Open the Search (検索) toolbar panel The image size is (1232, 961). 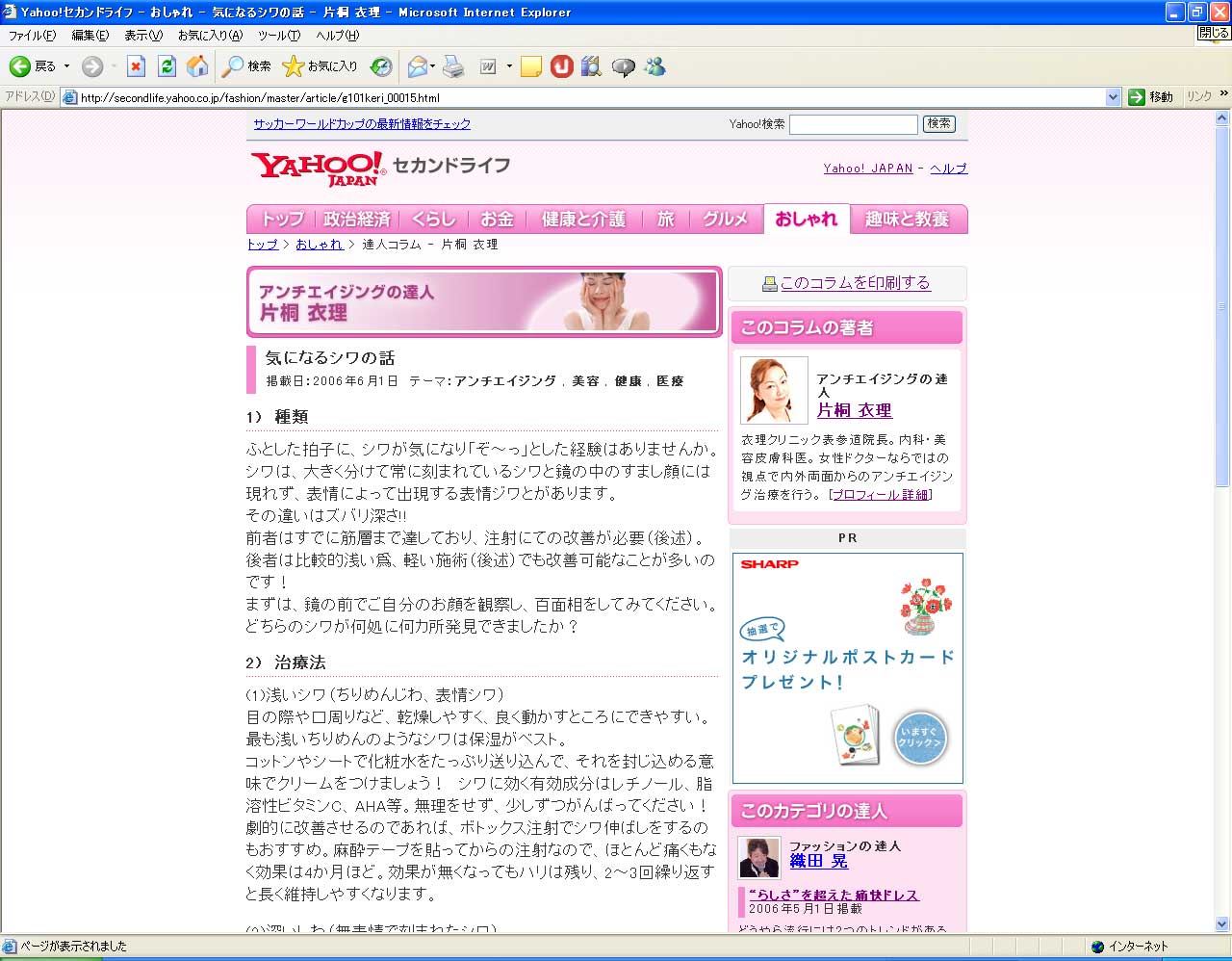[246, 66]
